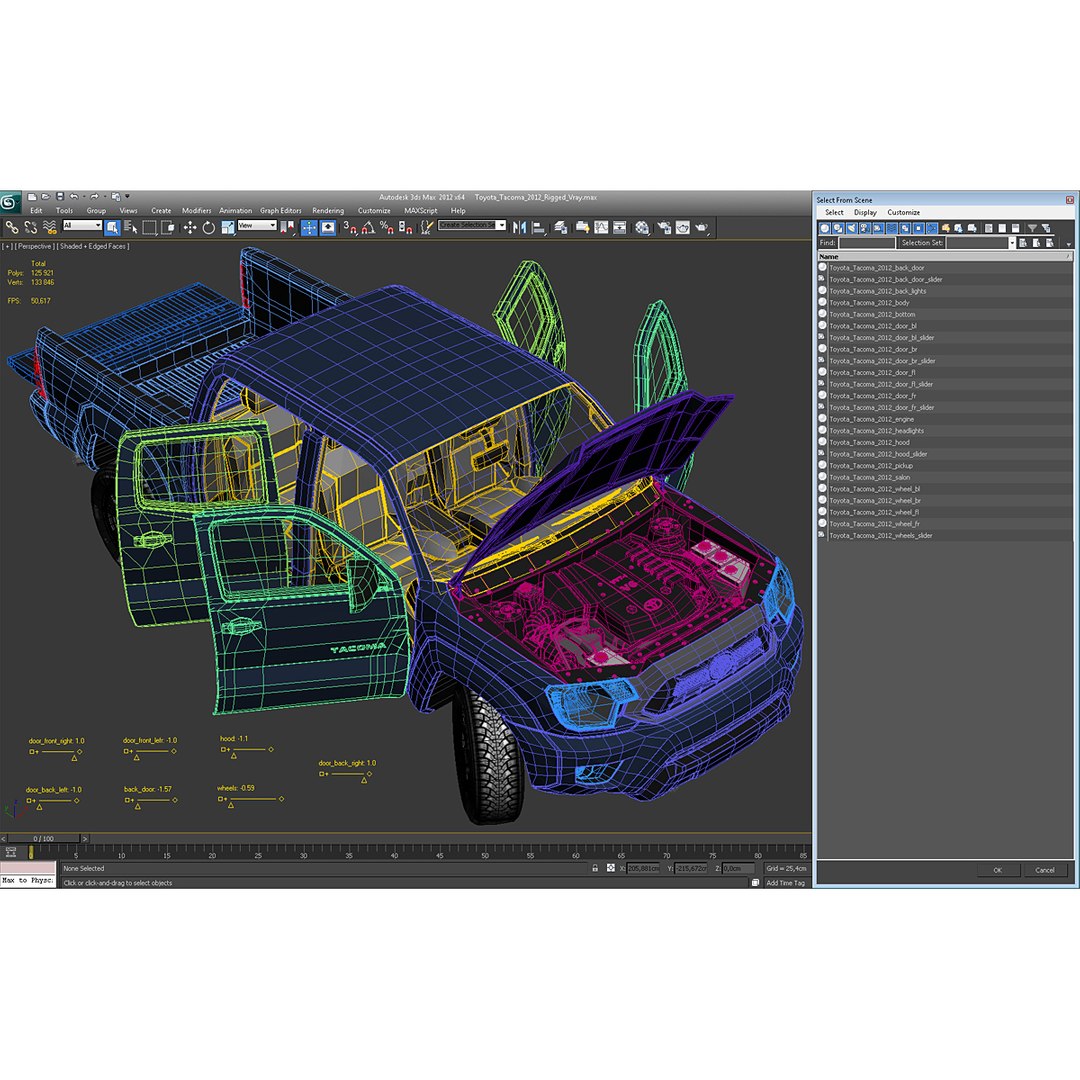Open the Edit menu
The height and width of the screenshot is (1080, 1080).
(36, 211)
